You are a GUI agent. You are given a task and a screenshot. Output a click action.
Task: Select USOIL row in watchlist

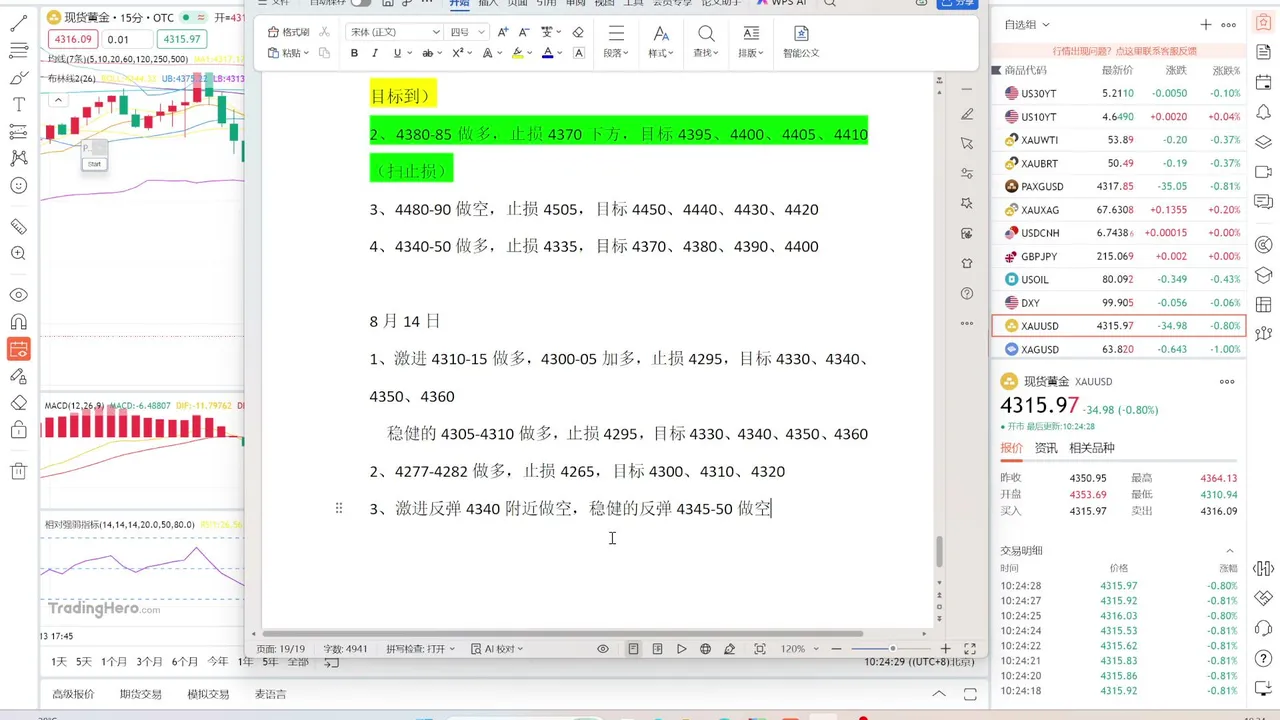click(x=1117, y=279)
